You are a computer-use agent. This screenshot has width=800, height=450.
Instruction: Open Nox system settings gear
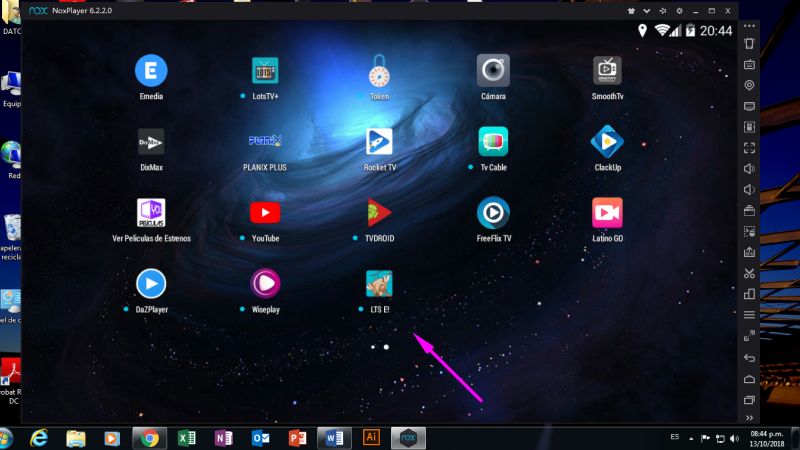point(679,11)
